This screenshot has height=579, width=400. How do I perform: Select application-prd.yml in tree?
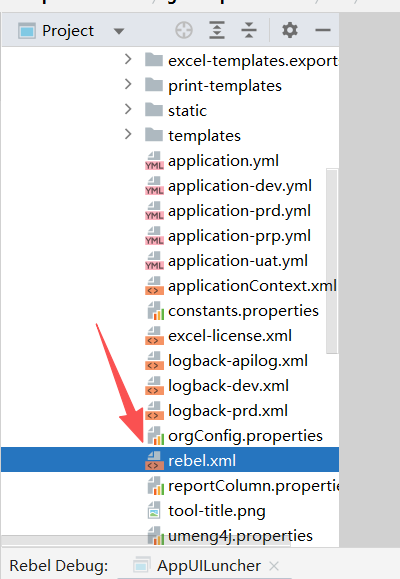(239, 211)
